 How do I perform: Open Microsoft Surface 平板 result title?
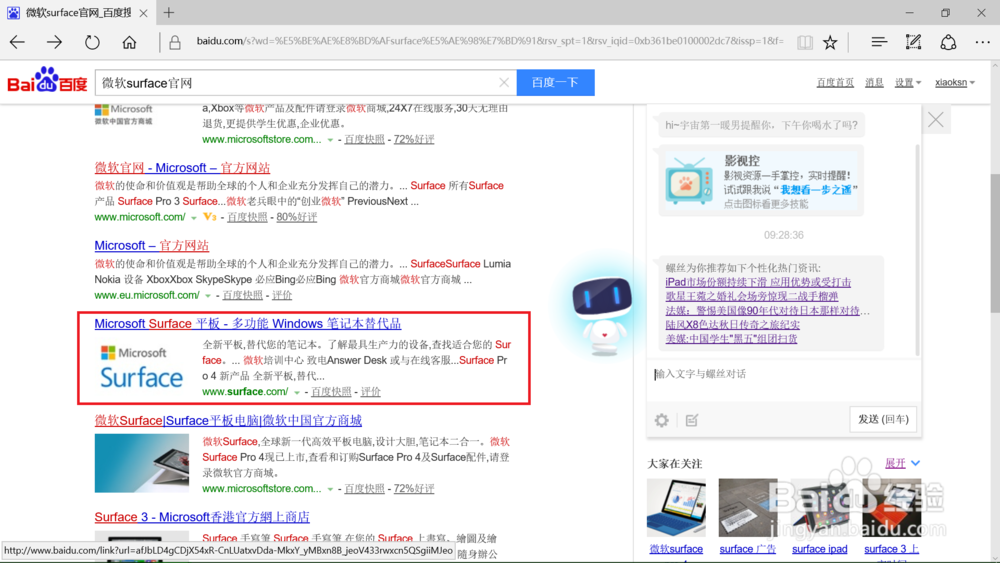[247, 324]
